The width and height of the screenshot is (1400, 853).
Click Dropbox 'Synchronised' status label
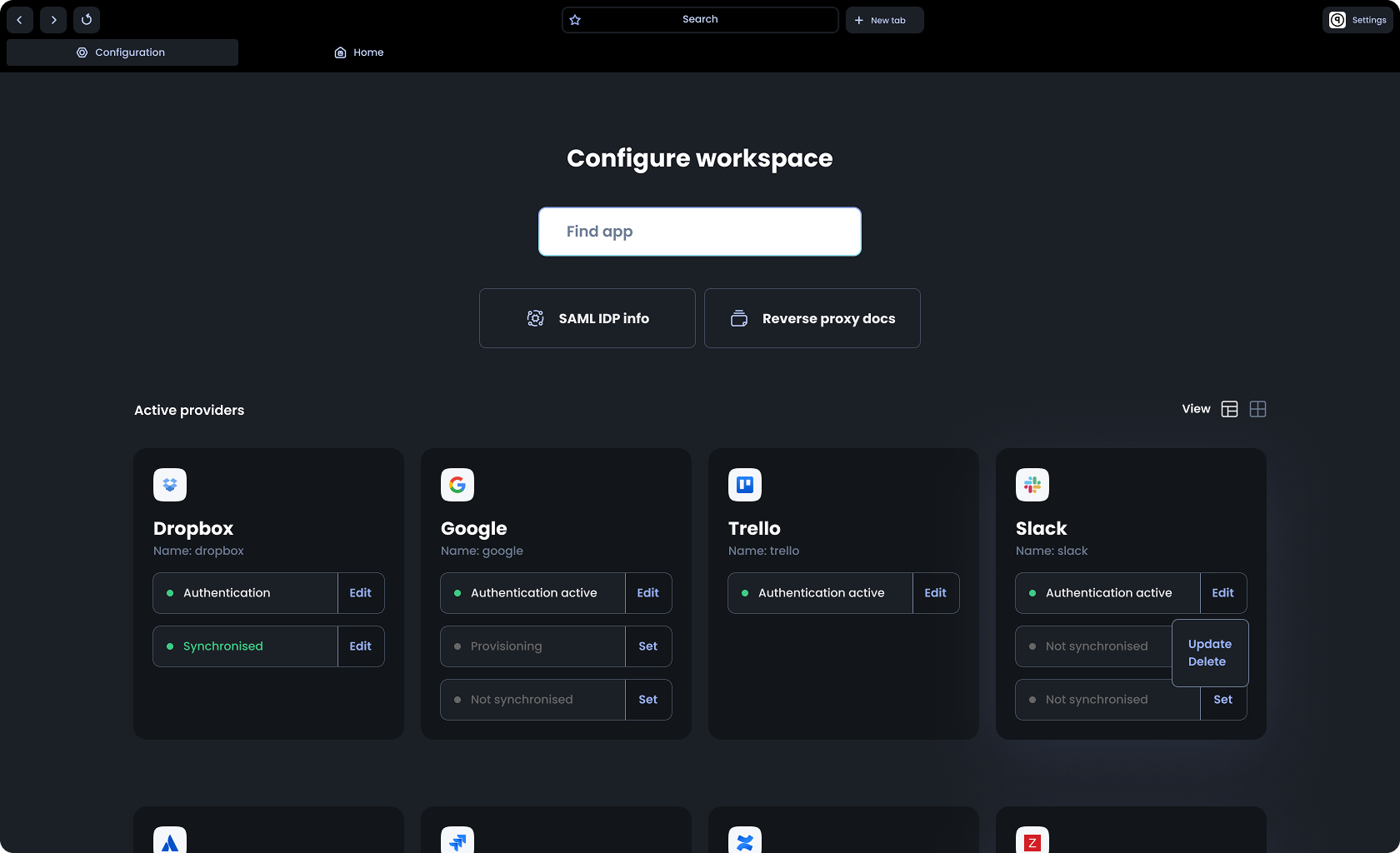[x=223, y=646]
